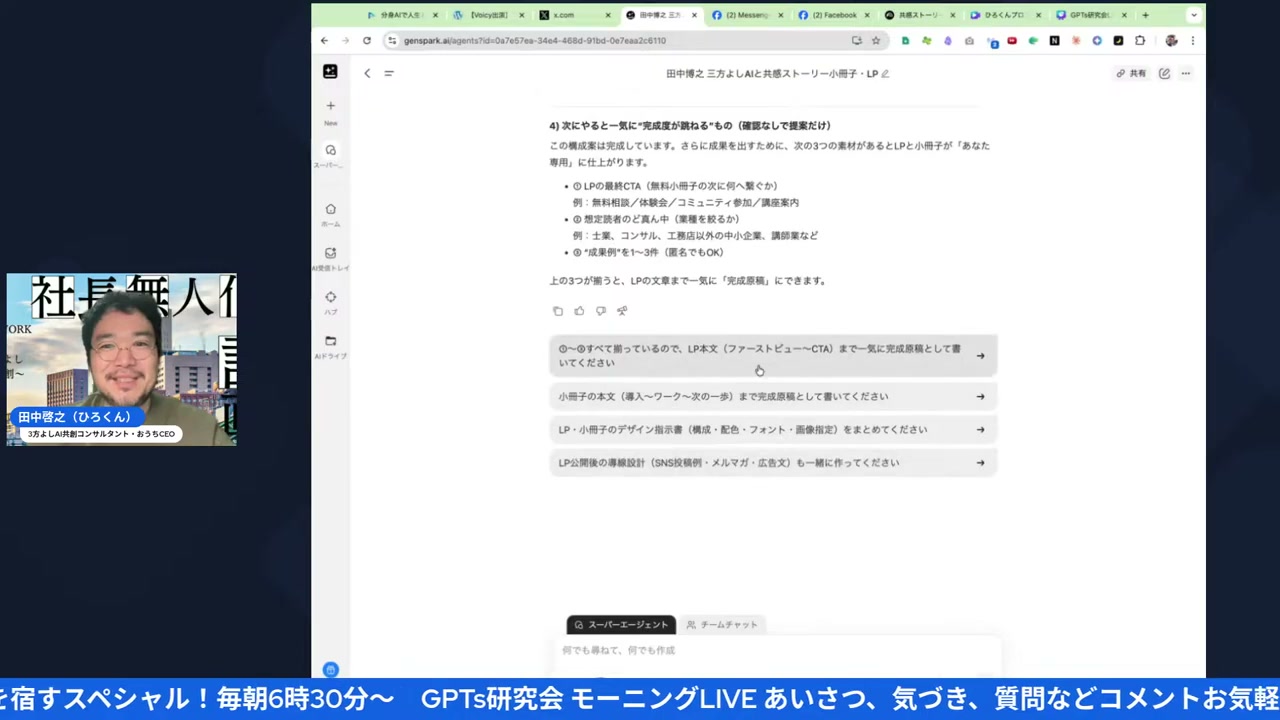
Task: Open Chrome's customize menu via vertical dots
Action: pyautogui.click(x=1193, y=40)
